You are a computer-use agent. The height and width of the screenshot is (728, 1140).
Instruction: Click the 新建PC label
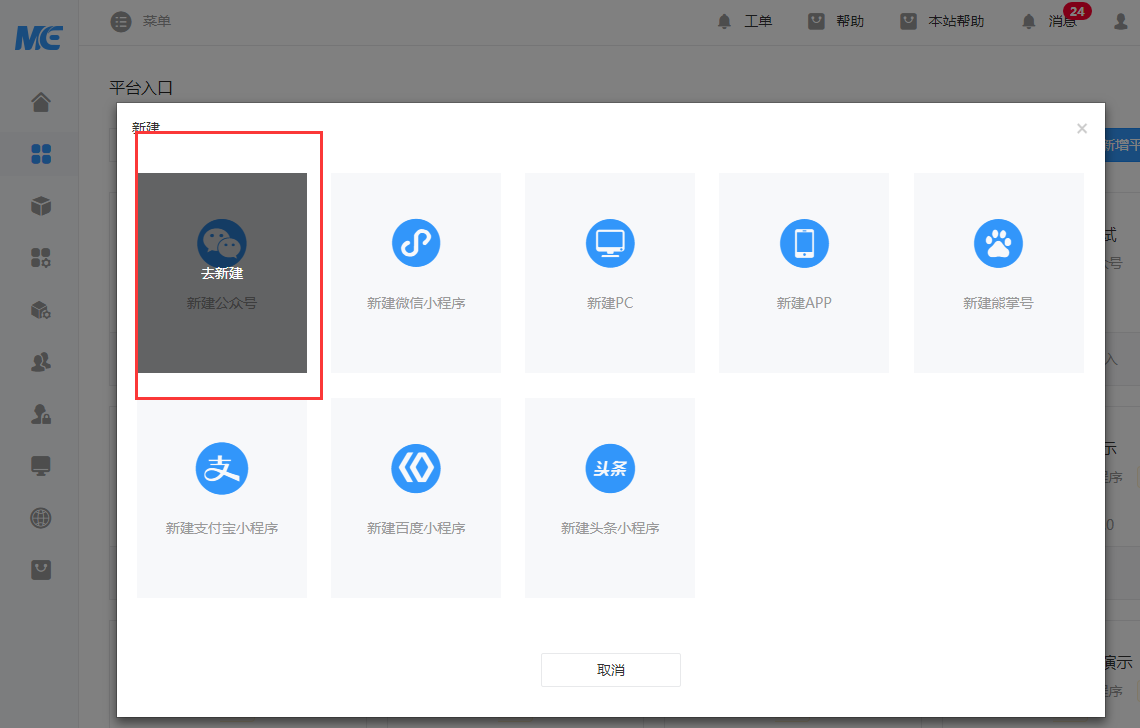610,303
